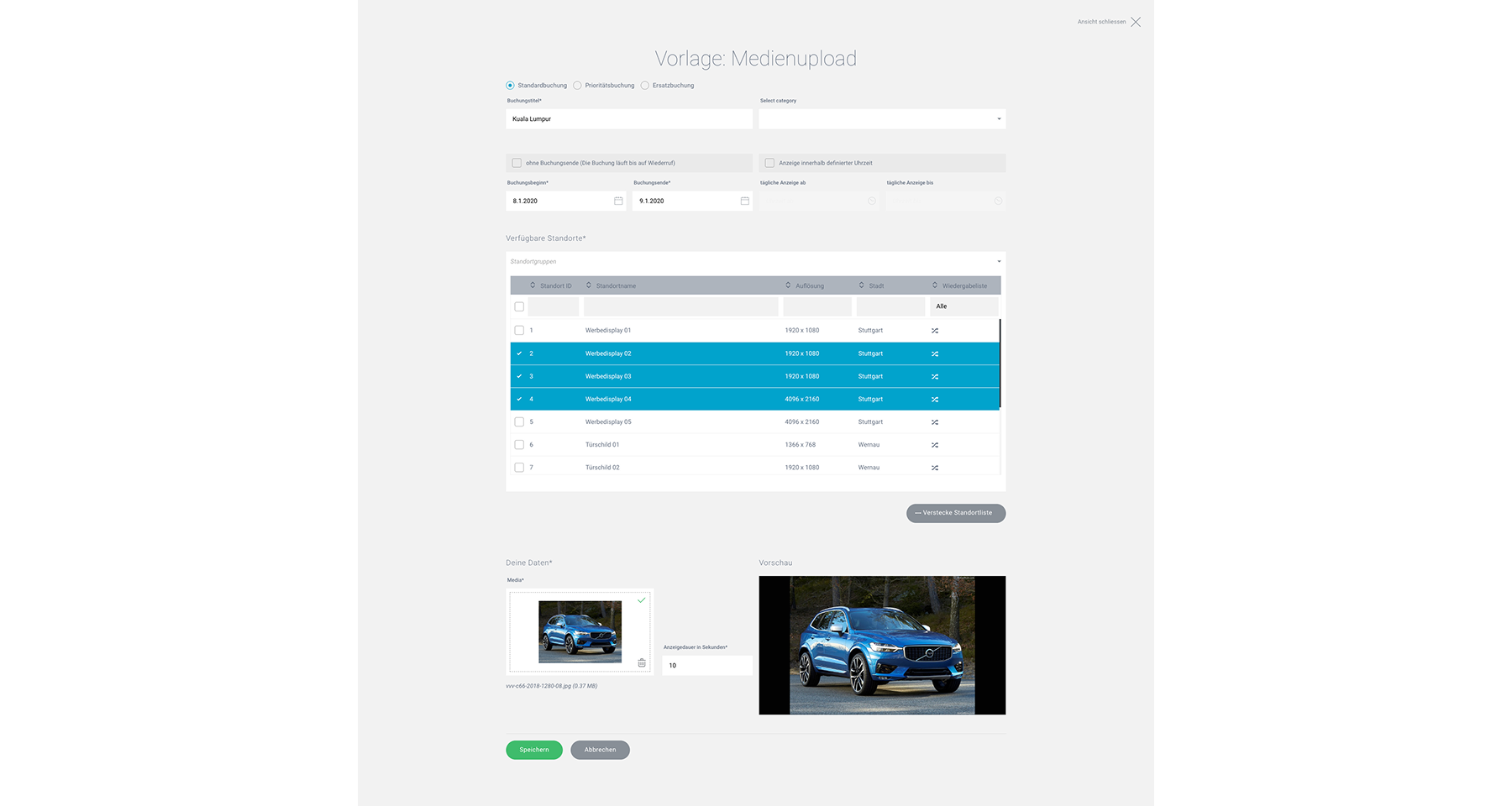Image resolution: width=1512 pixels, height=806 pixels.
Task: Click Türschild 01 name cell
Action: 602,445
